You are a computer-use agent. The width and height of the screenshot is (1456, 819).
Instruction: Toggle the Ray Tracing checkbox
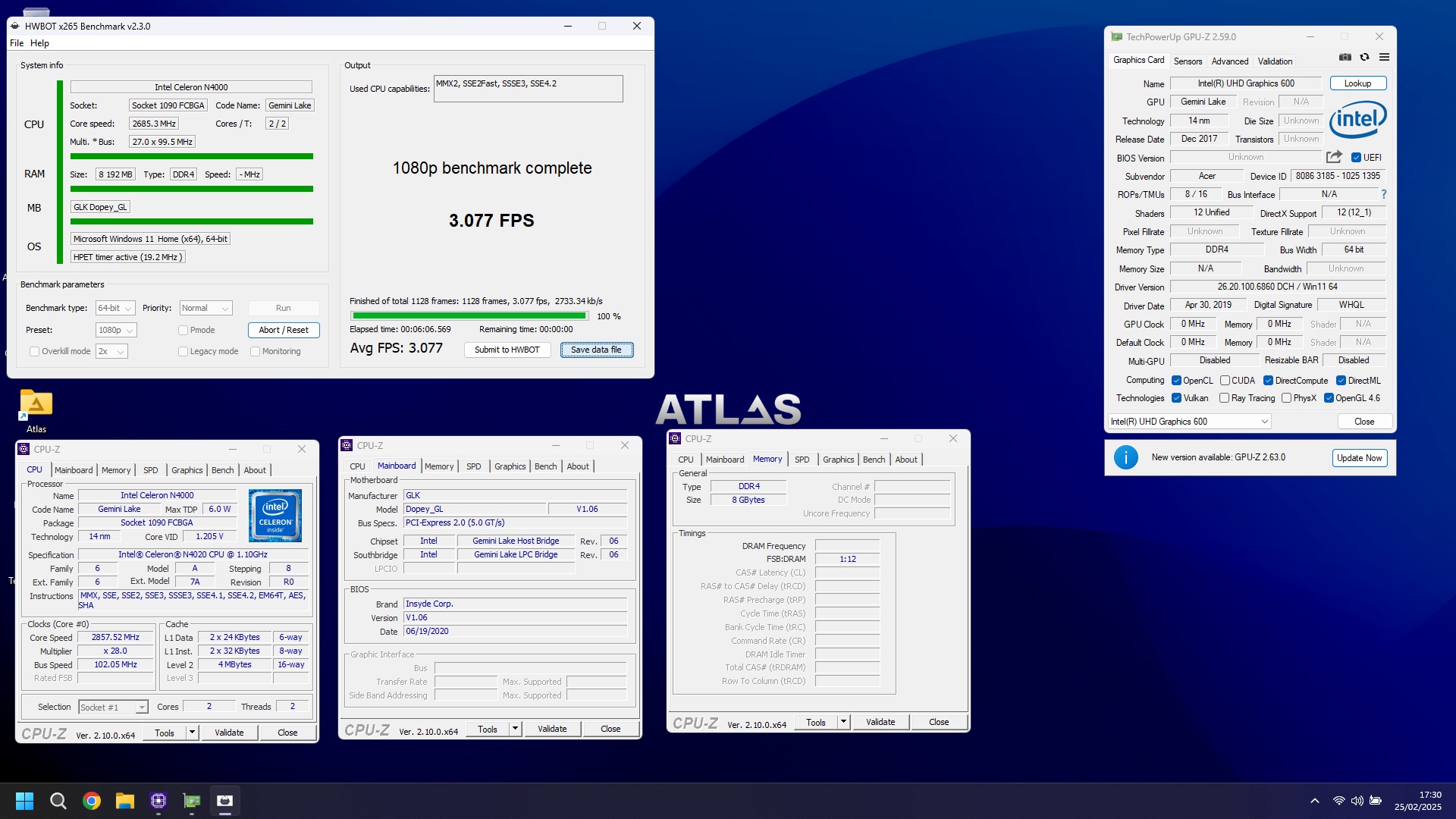pyautogui.click(x=1224, y=398)
